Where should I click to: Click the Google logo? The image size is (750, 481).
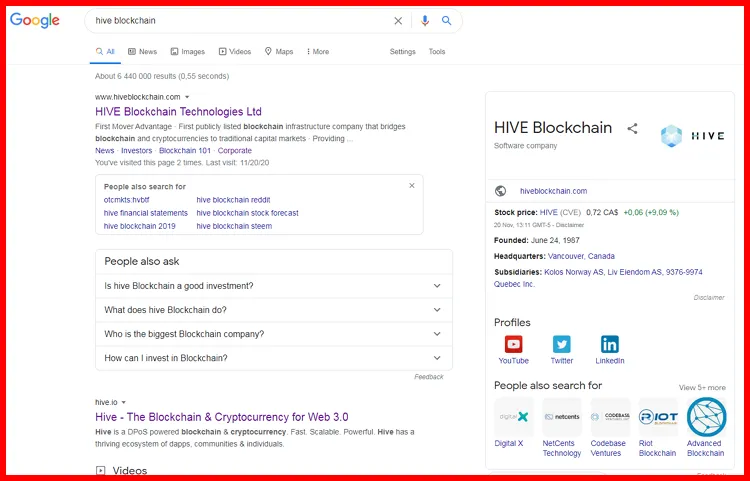coord(35,20)
